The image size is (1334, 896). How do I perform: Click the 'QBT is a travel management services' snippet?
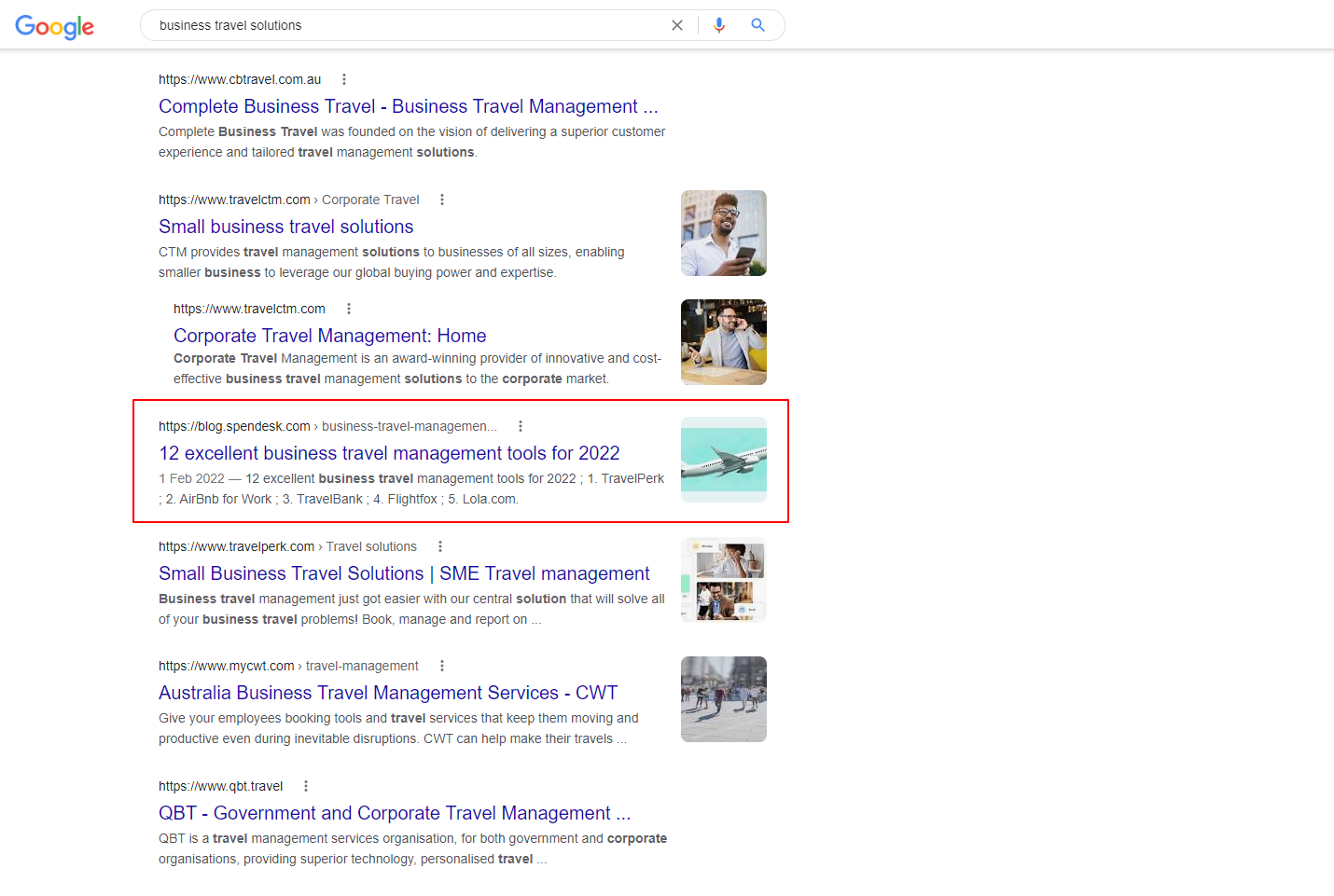(x=412, y=848)
